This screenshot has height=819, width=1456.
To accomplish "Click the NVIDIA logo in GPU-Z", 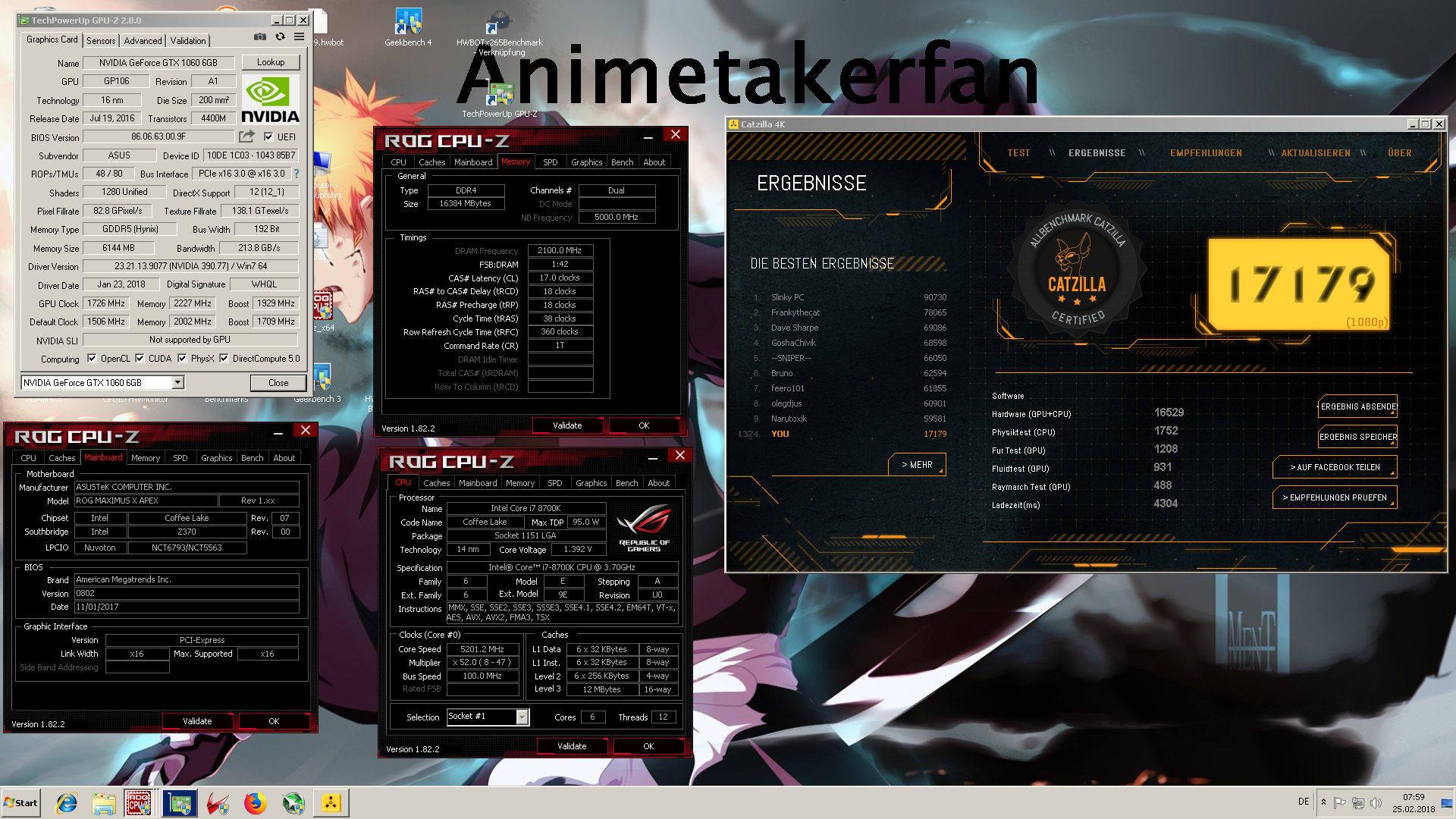I will click(x=270, y=99).
